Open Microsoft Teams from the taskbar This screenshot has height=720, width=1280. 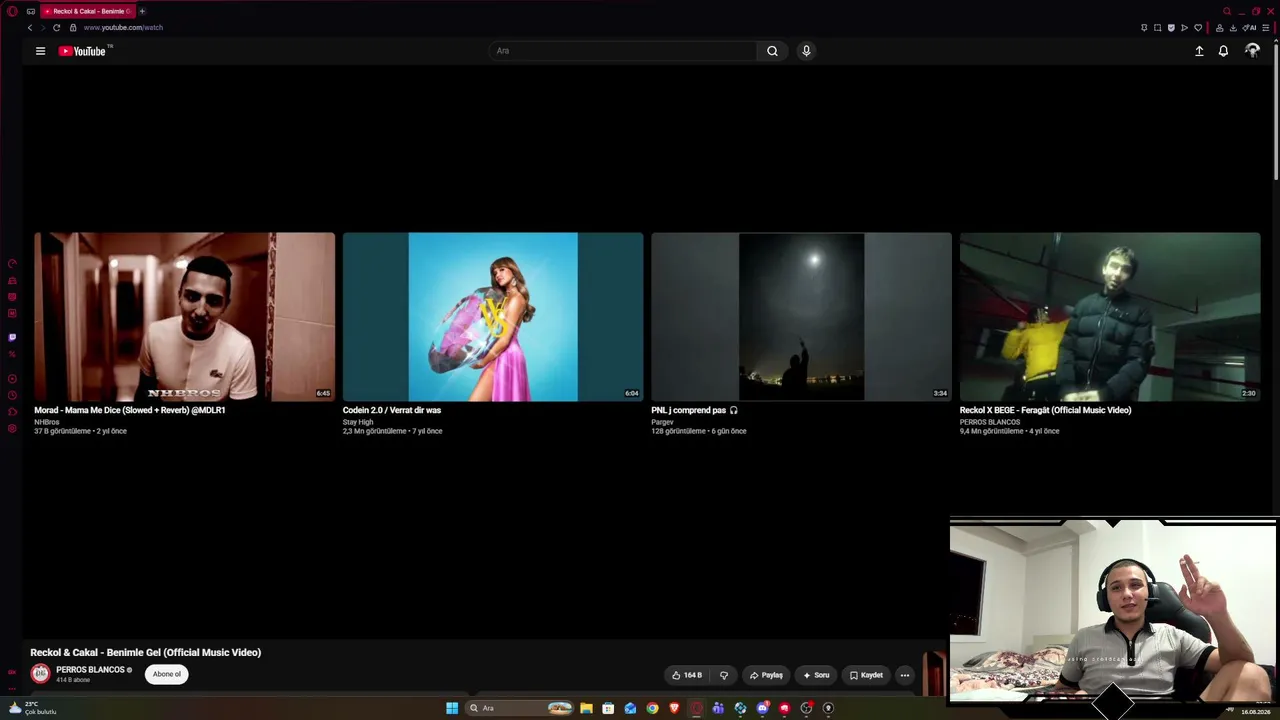(718, 708)
